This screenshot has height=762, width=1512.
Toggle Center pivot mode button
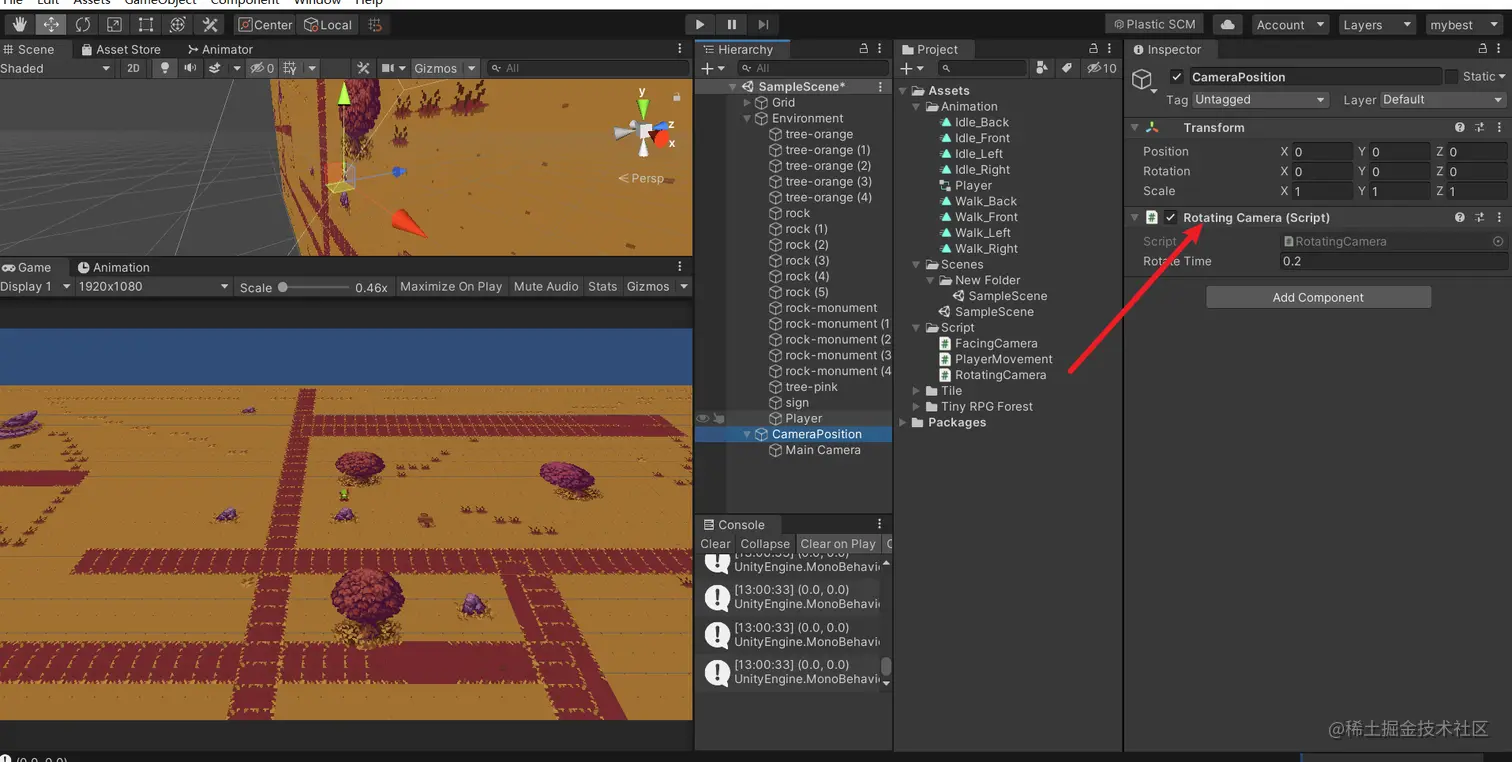[x=265, y=24]
